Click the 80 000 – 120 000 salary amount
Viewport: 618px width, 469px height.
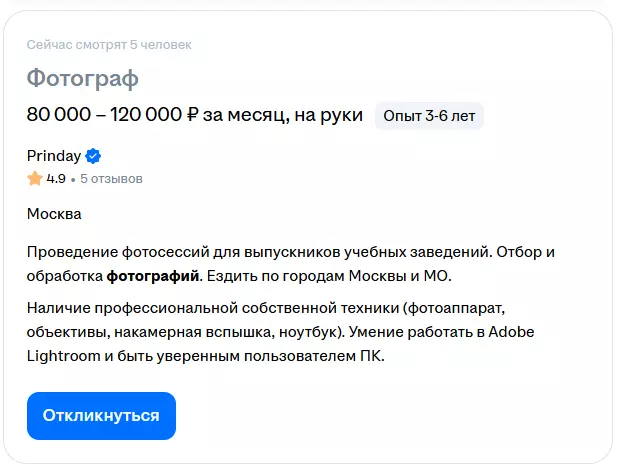click(104, 116)
